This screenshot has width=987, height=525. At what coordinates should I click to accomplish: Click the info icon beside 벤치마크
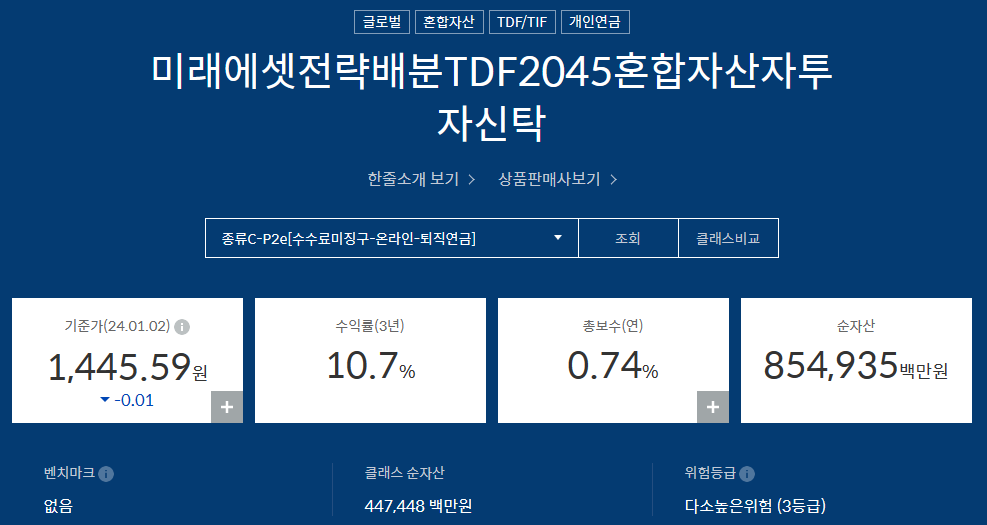106,474
